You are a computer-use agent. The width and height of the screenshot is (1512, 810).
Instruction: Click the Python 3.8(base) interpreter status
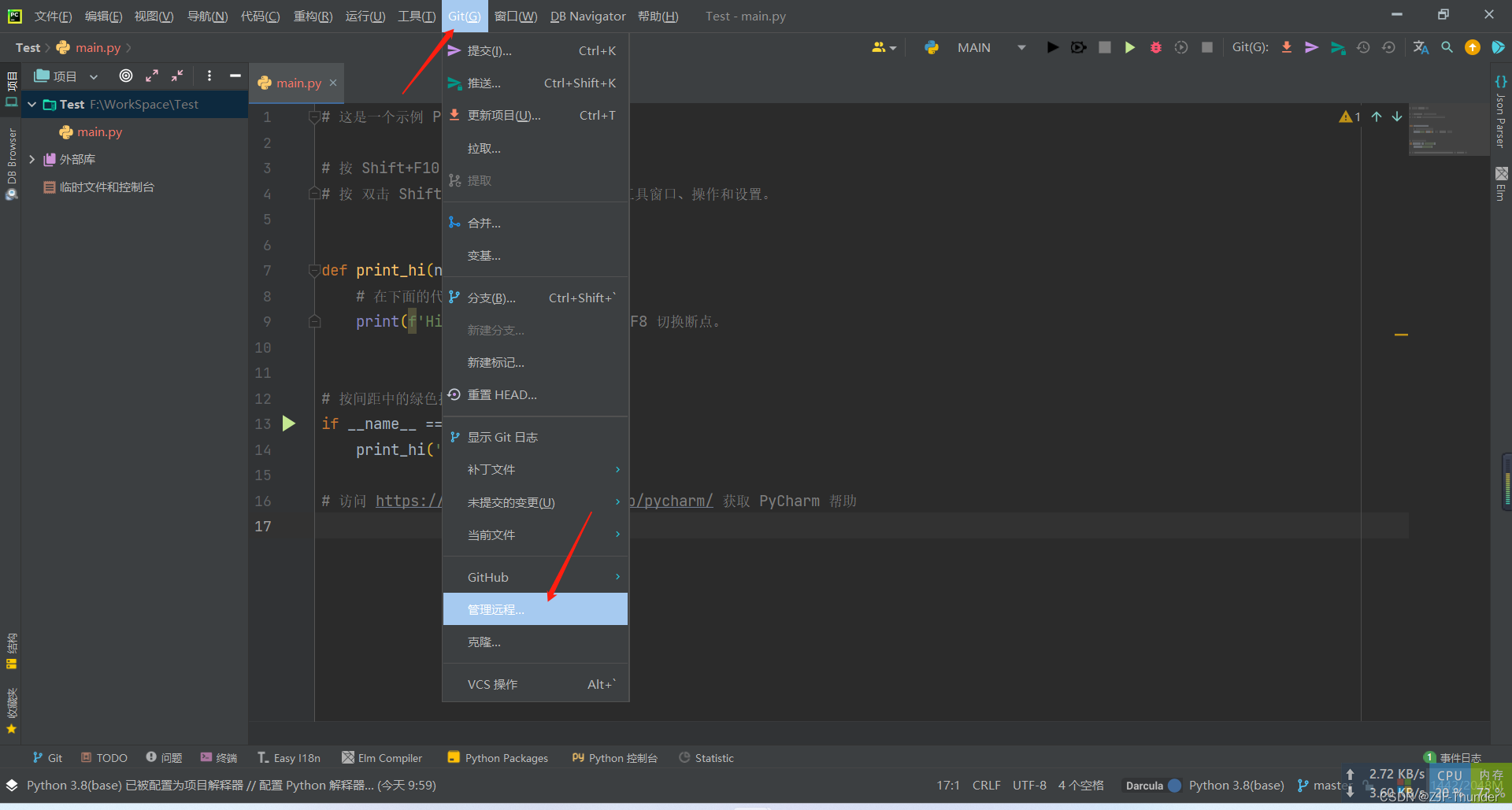pos(1236,785)
